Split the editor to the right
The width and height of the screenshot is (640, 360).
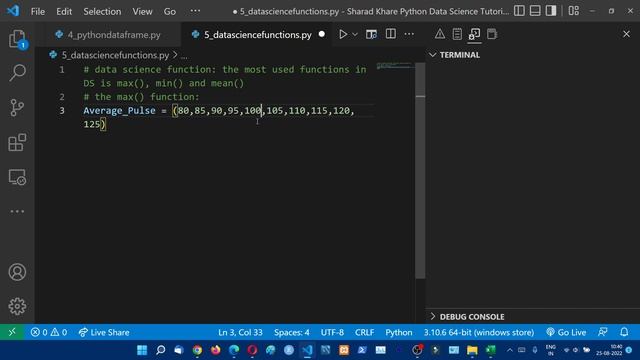391,34
